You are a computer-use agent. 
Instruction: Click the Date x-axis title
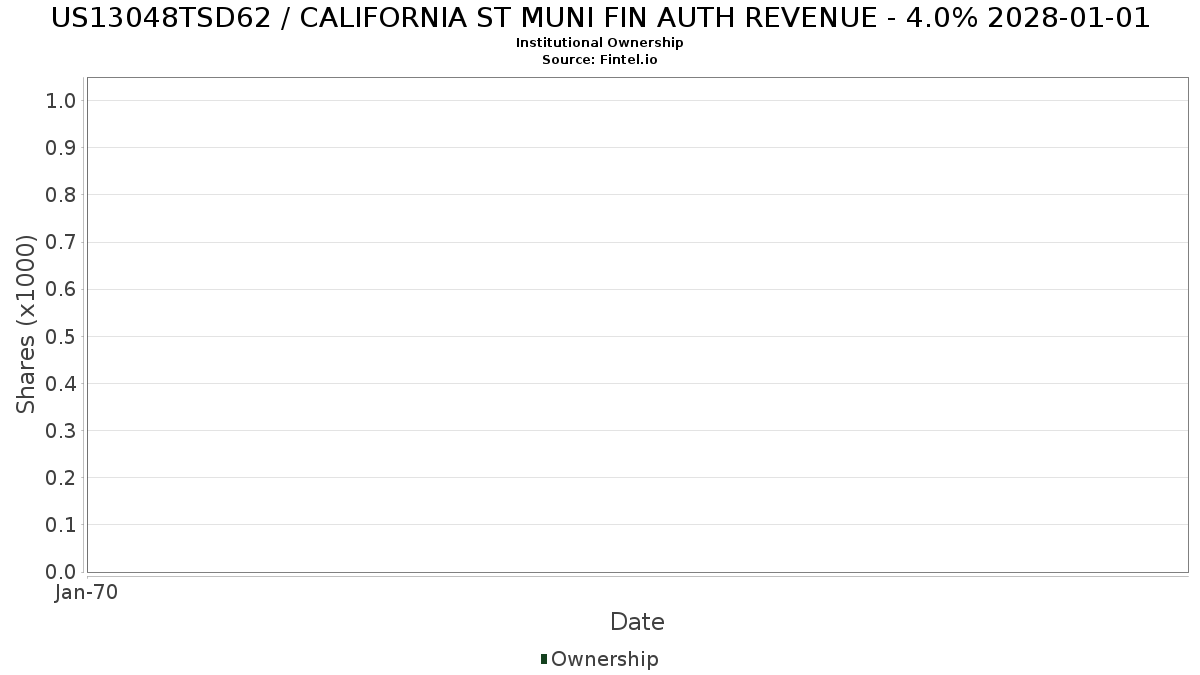[637, 622]
